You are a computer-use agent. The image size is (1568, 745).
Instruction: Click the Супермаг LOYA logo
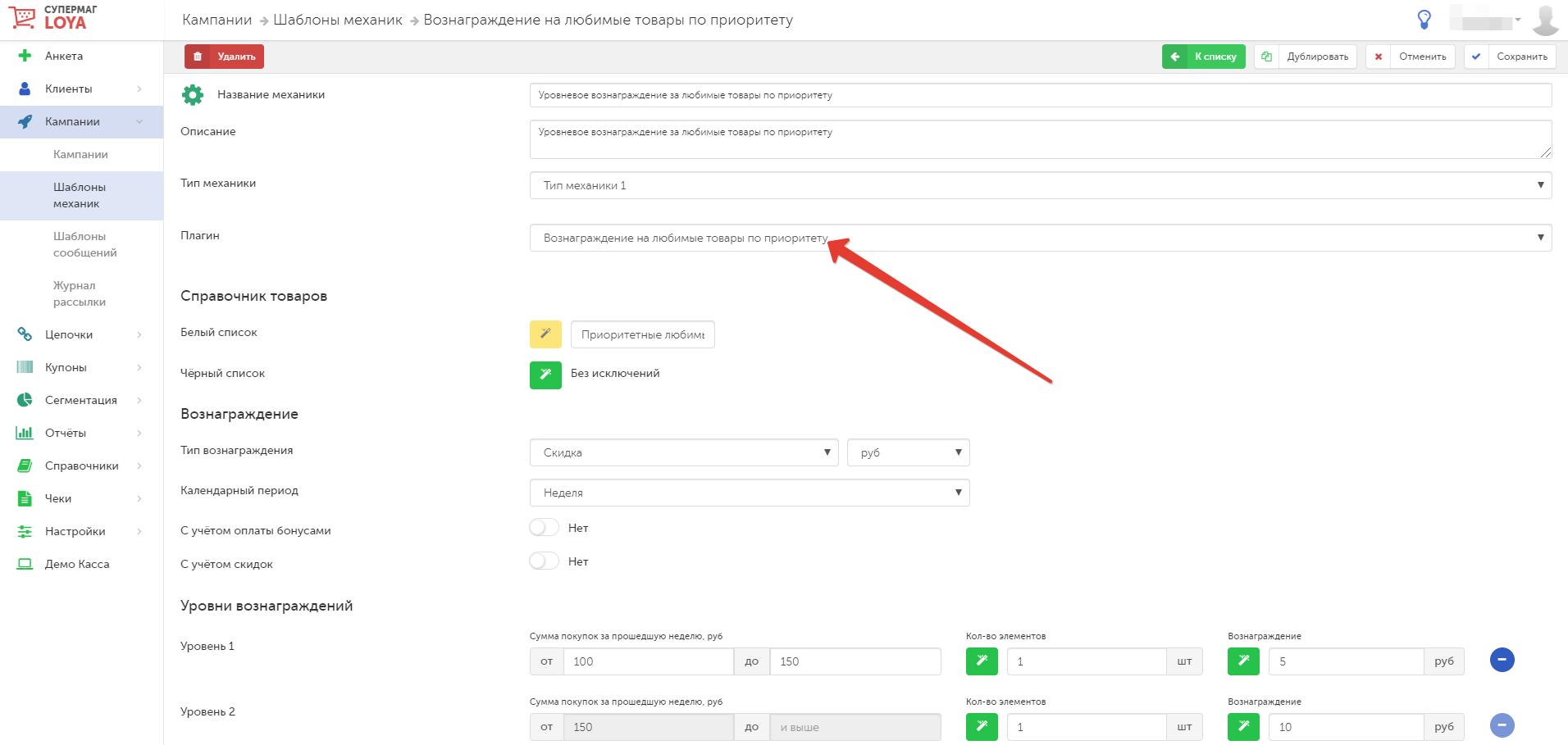53,17
